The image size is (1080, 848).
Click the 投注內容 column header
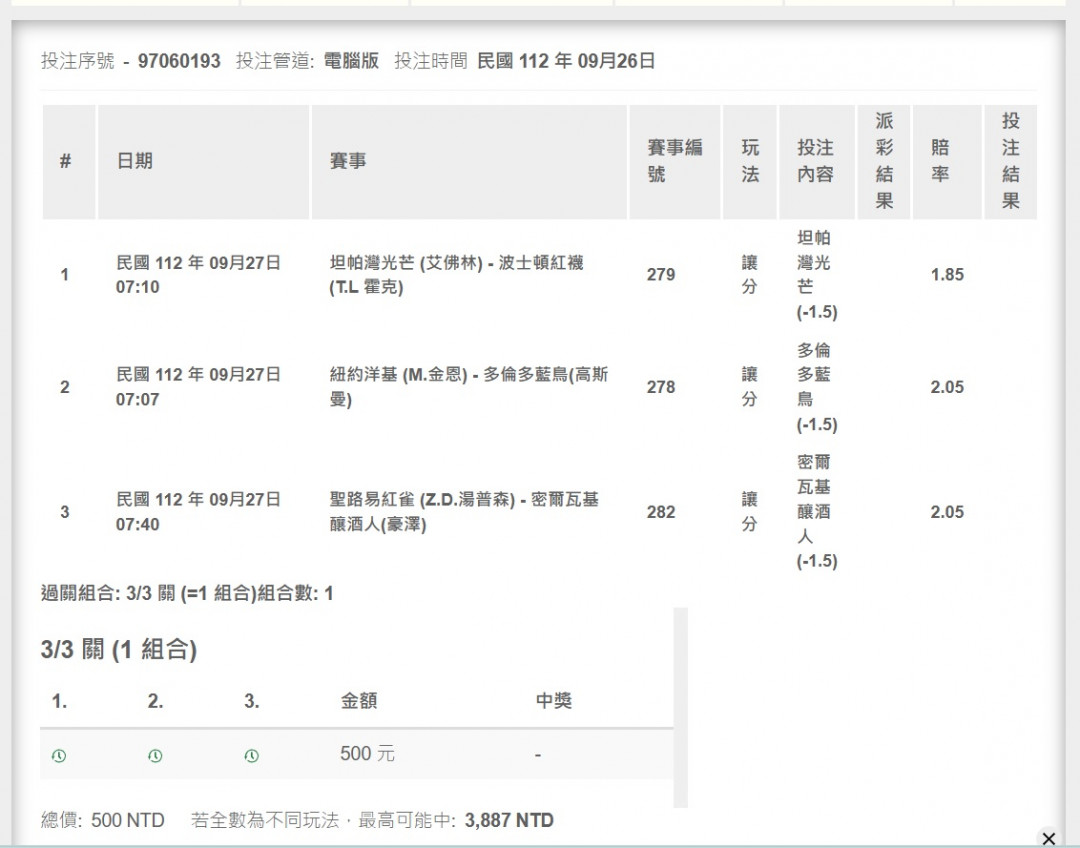816,161
